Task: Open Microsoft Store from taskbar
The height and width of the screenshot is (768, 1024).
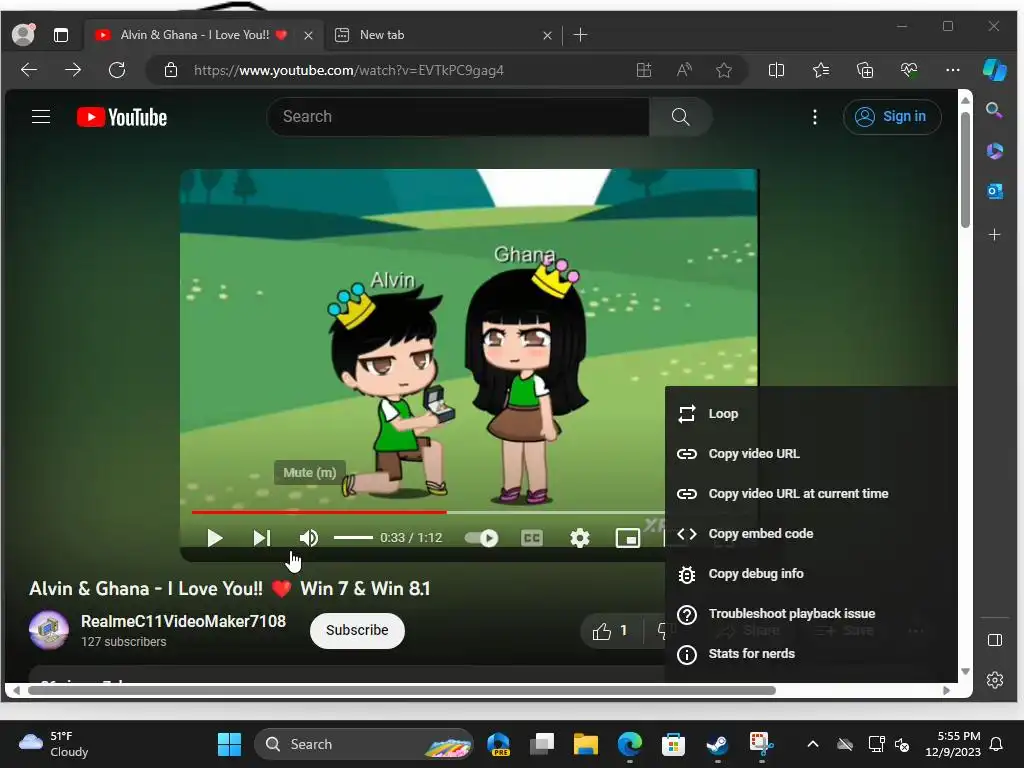Action: coord(673,744)
